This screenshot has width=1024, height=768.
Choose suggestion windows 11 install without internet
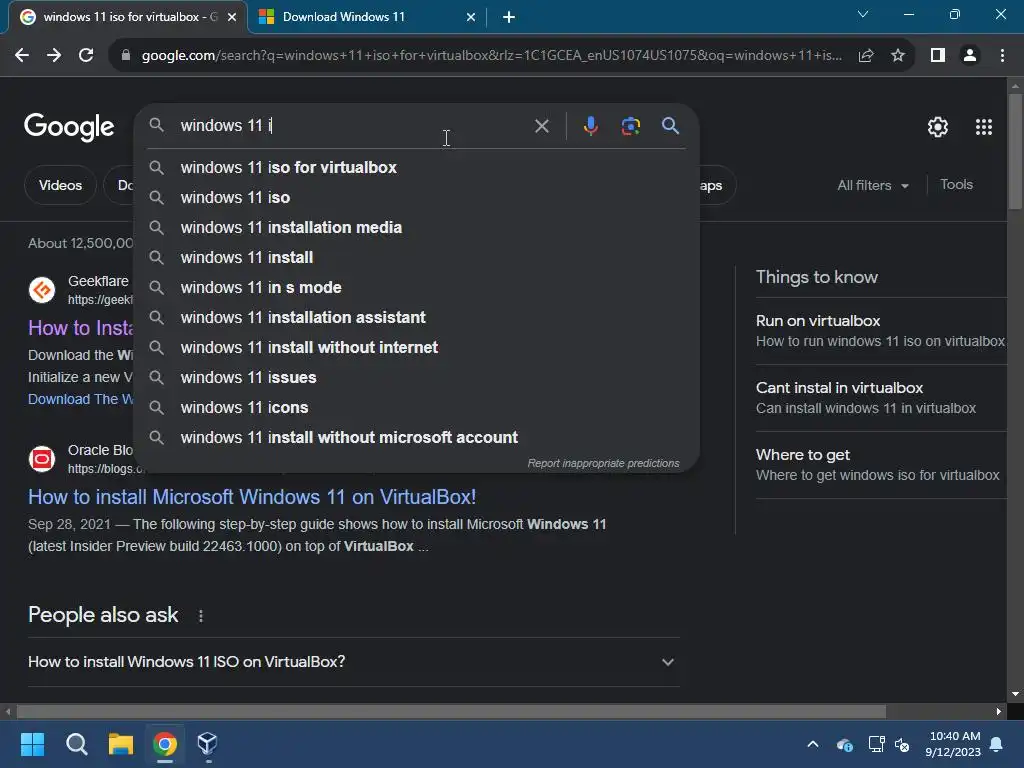(x=417, y=348)
